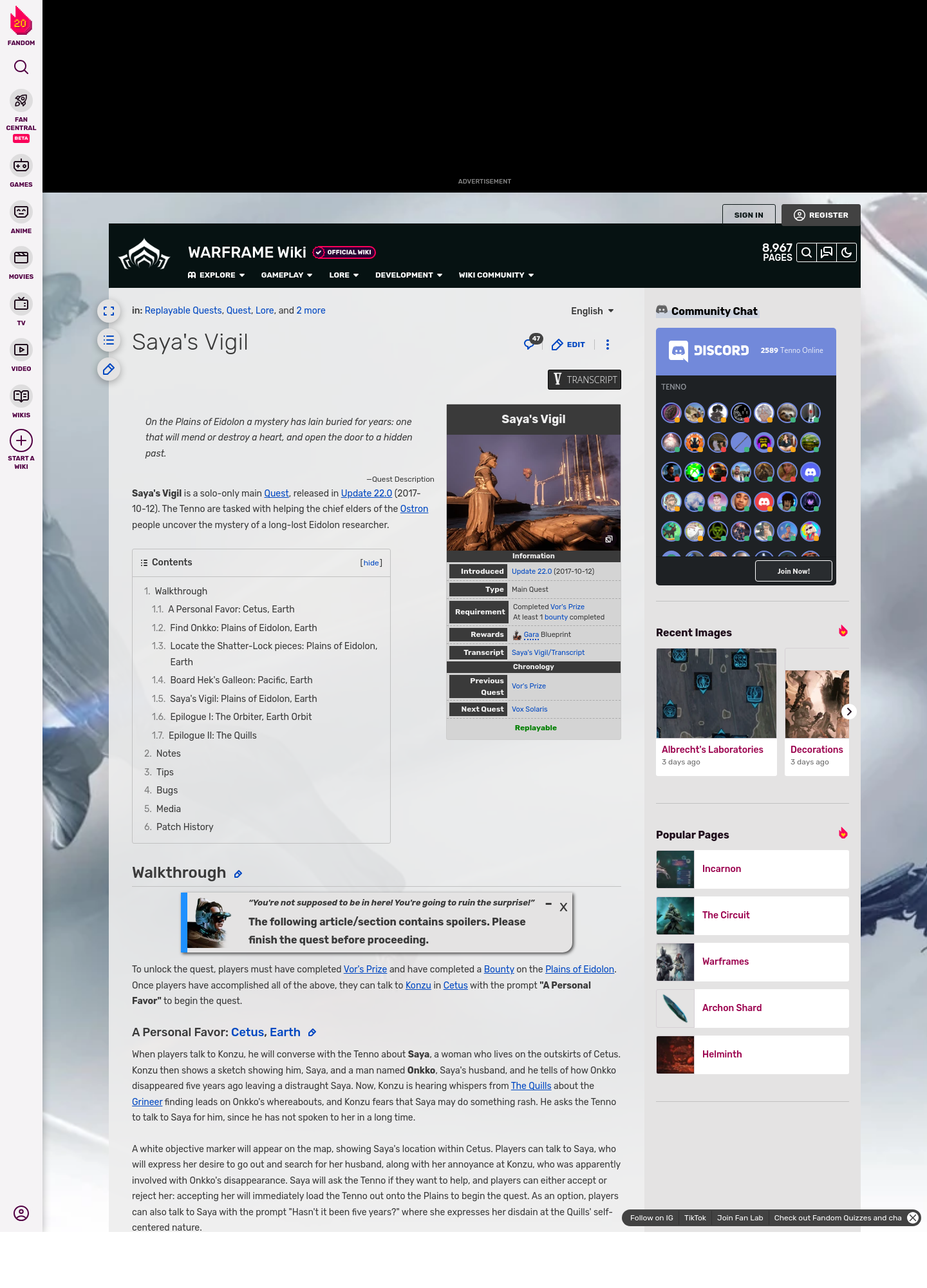Open the GAMEPLAY dropdown menu
Viewport: 927px width, 1288px height.
pyautogui.click(x=286, y=275)
